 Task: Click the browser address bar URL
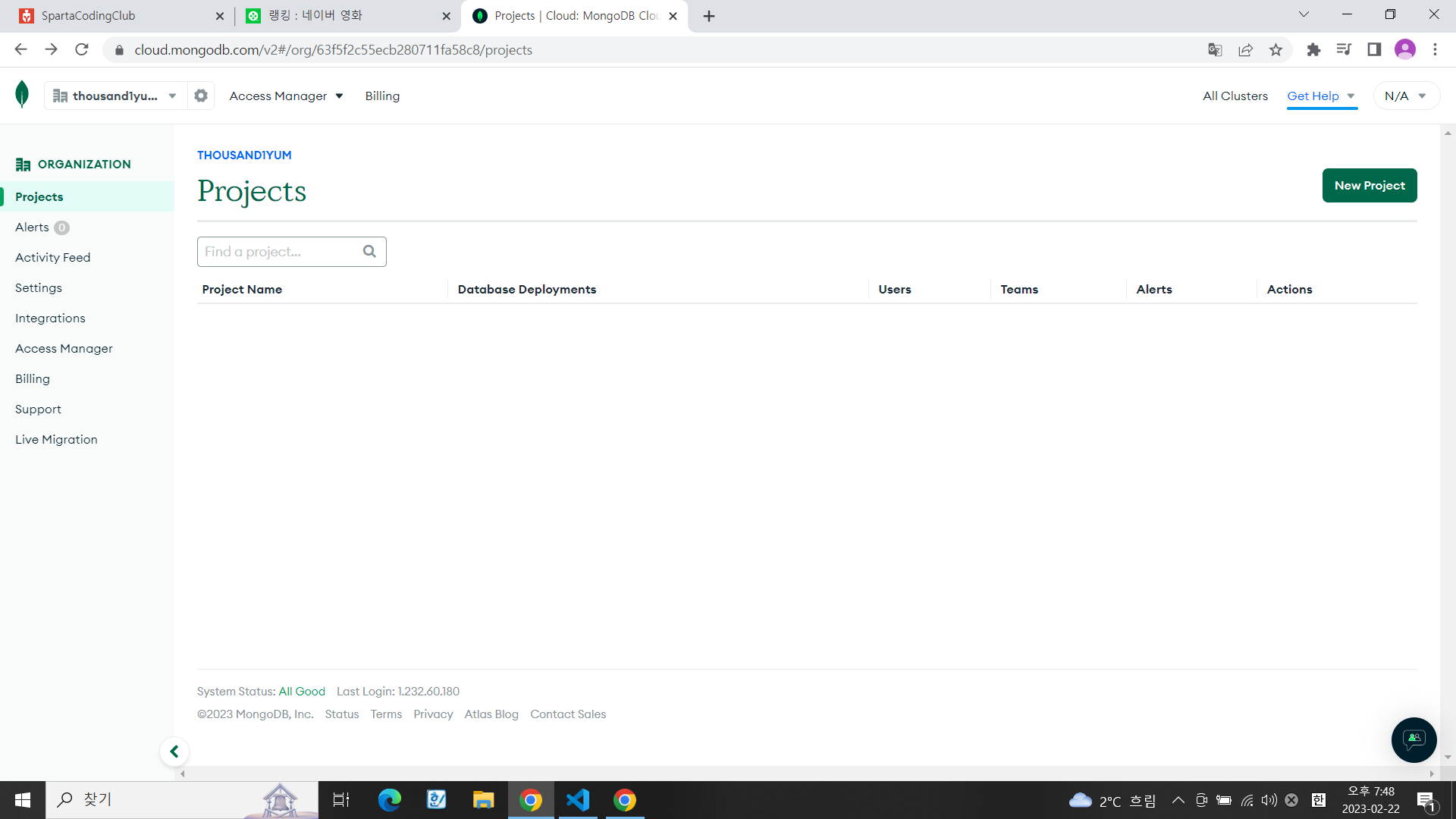334,50
